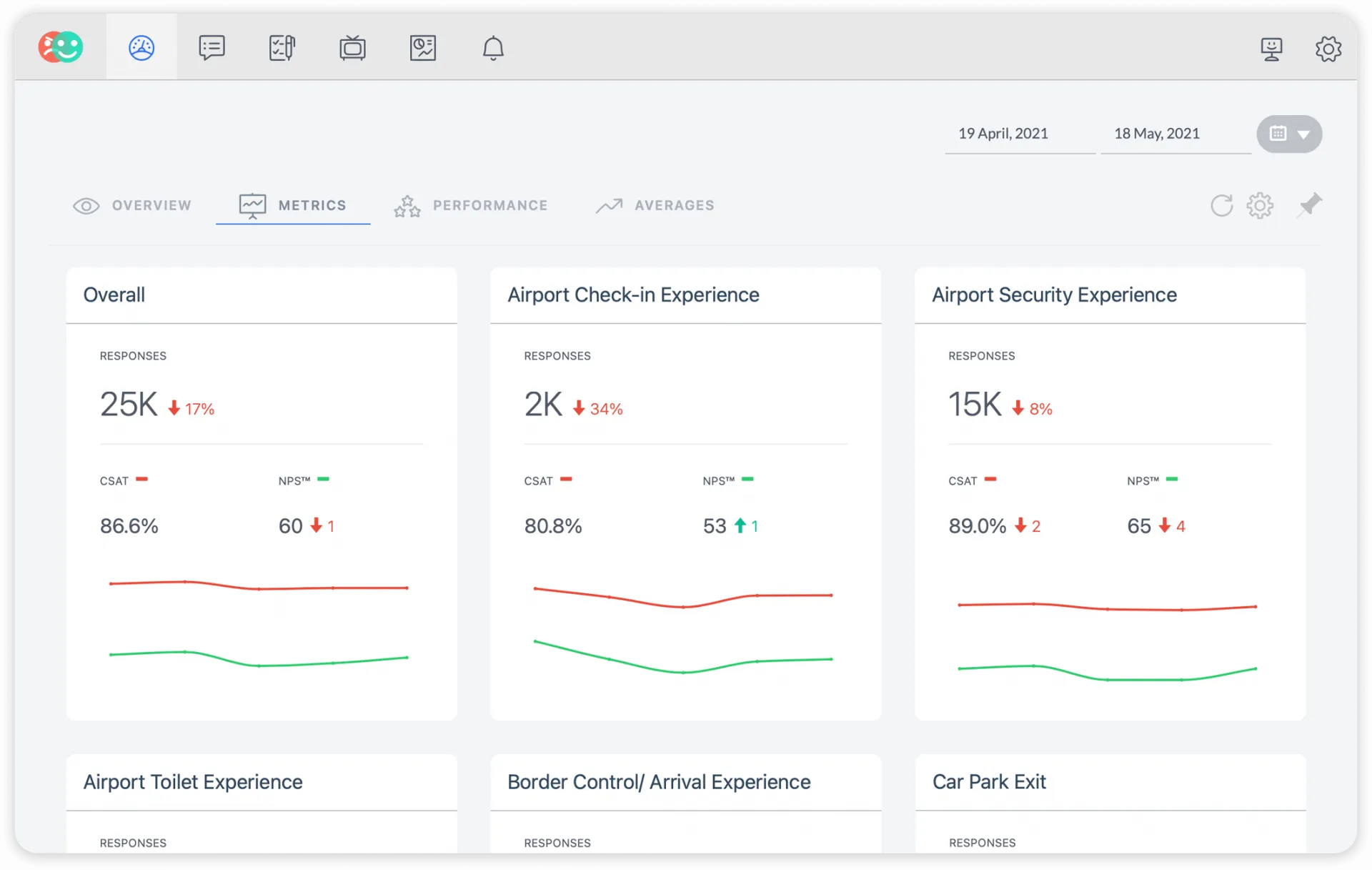This screenshot has height=870, width=1372.
Task: Open the feedback chat messages icon
Action: pos(212,48)
